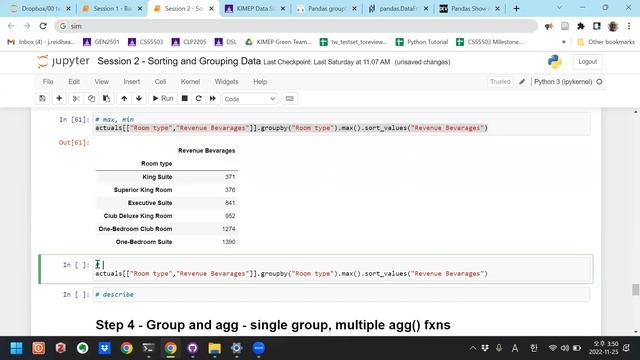Open Other bookmarks folder

(x=606, y=42)
